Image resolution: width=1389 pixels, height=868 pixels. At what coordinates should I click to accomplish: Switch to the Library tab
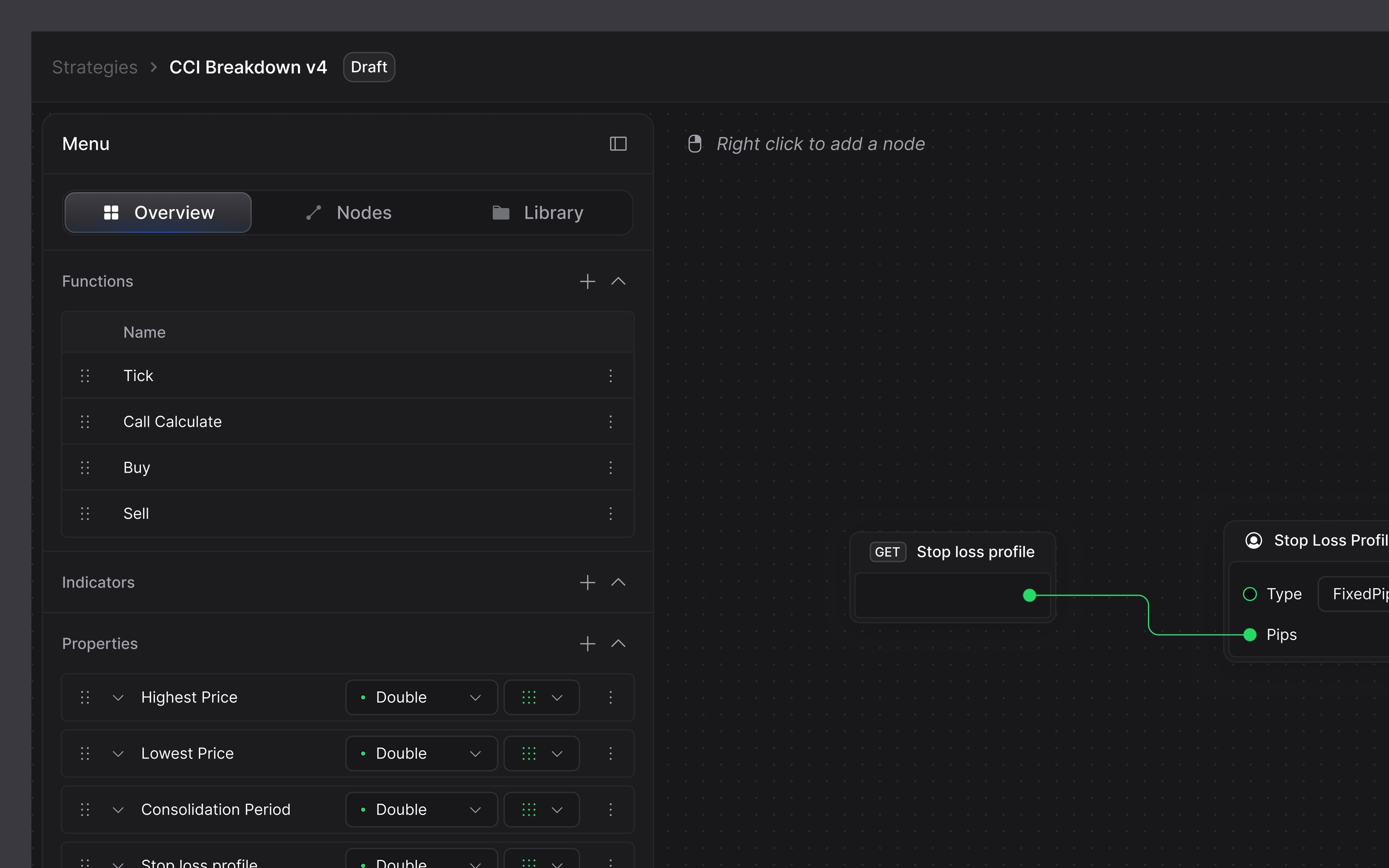pos(537,213)
